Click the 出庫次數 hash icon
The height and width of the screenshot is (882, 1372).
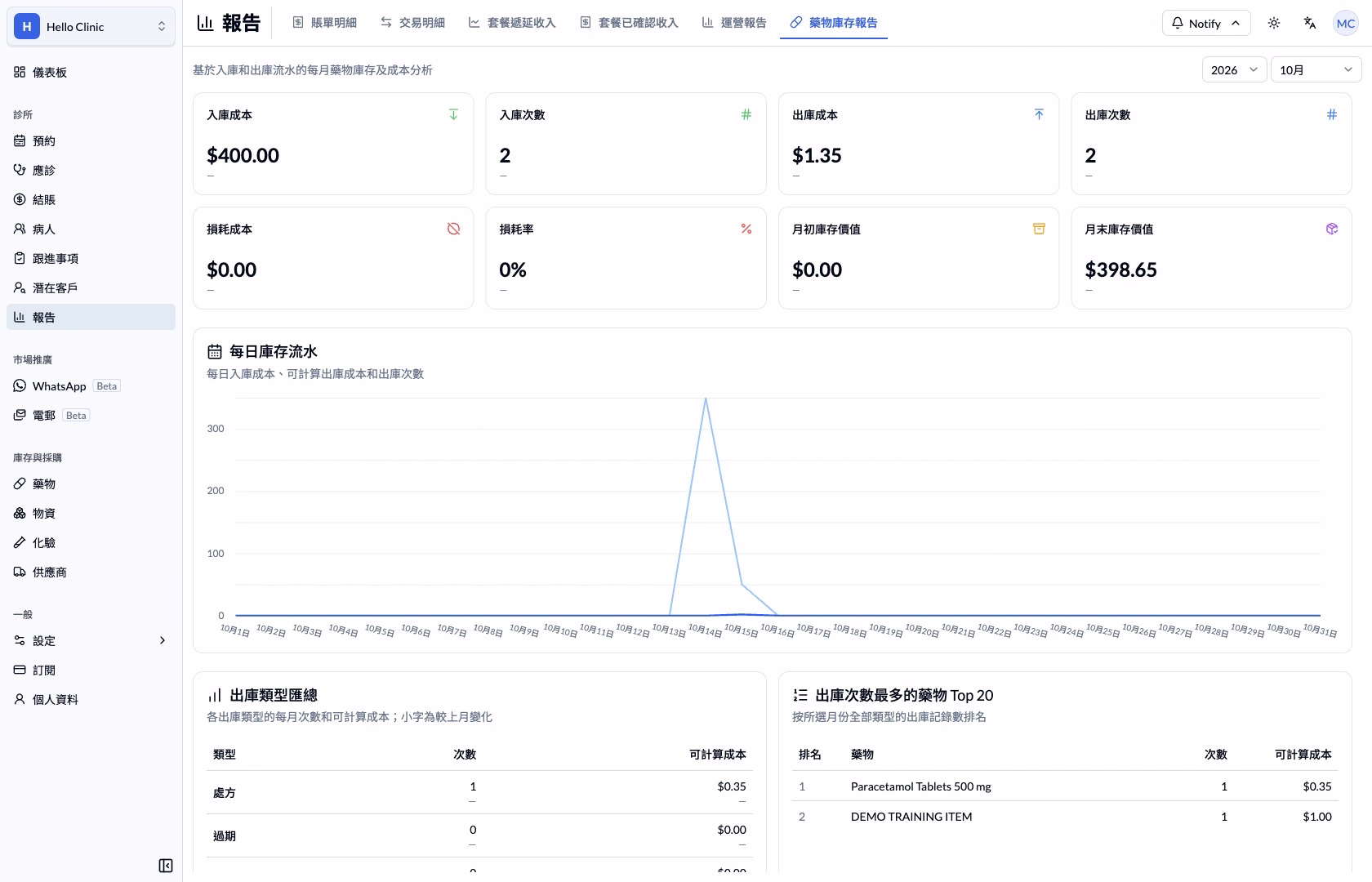[1332, 114]
